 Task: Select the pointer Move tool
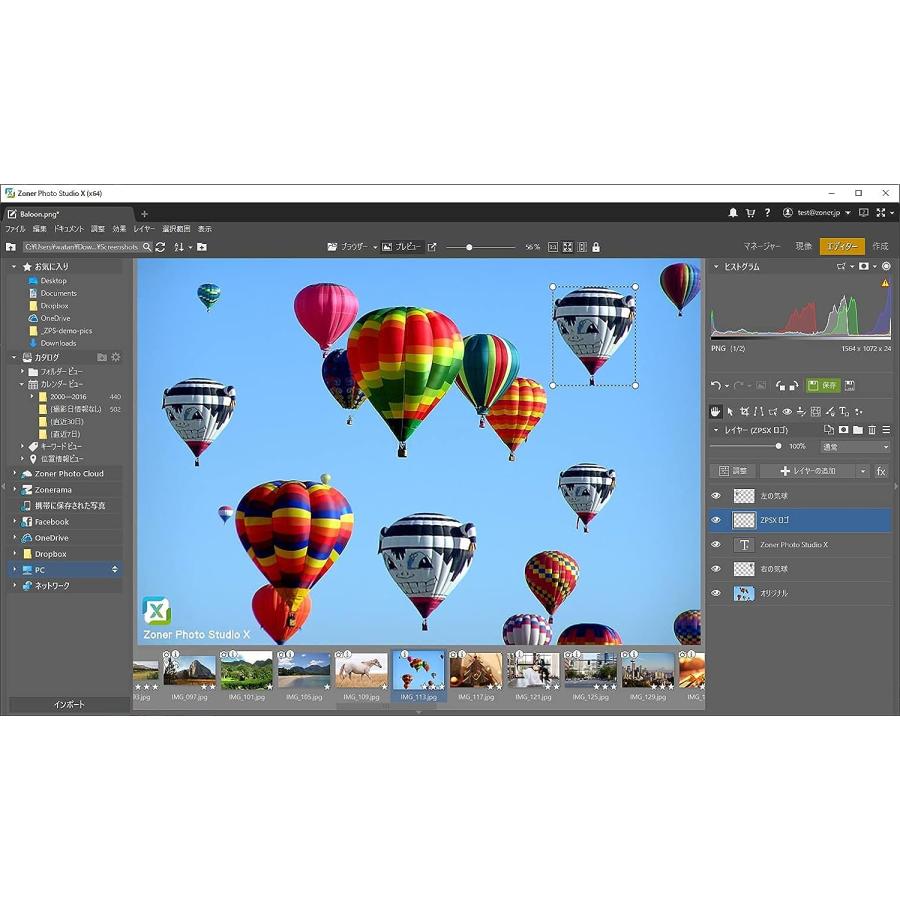click(730, 411)
